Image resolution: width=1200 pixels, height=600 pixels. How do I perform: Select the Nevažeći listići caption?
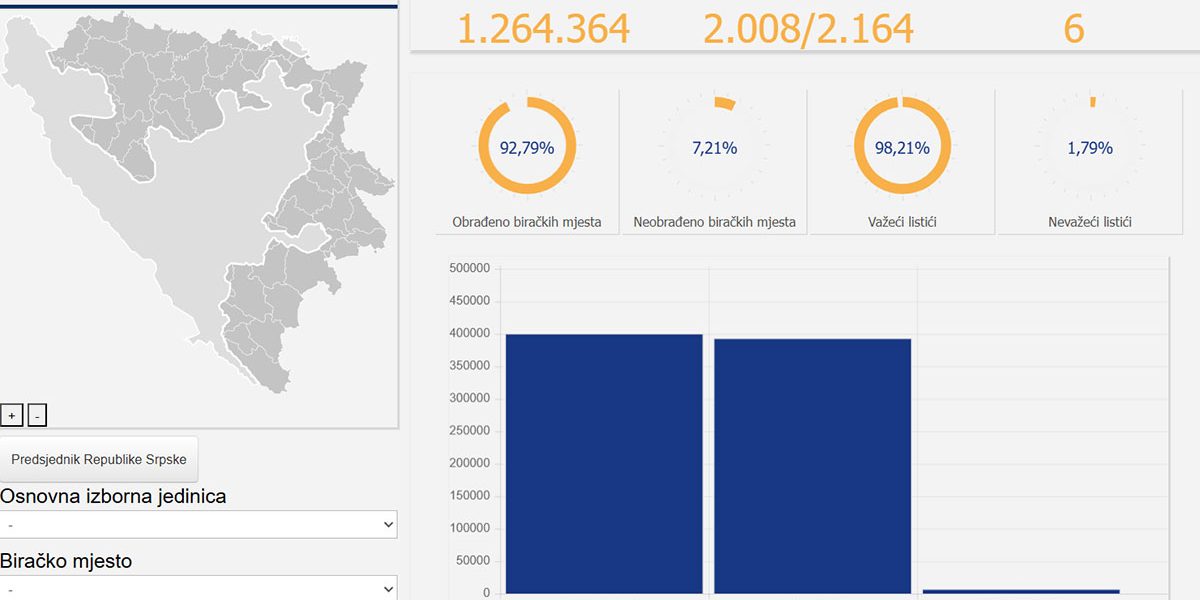[x=1090, y=222]
